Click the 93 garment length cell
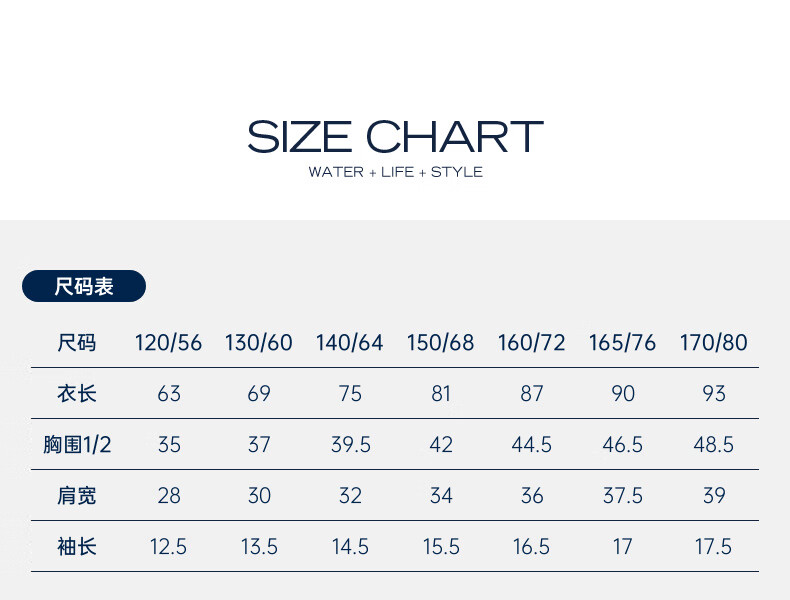790x600 pixels. click(714, 393)
